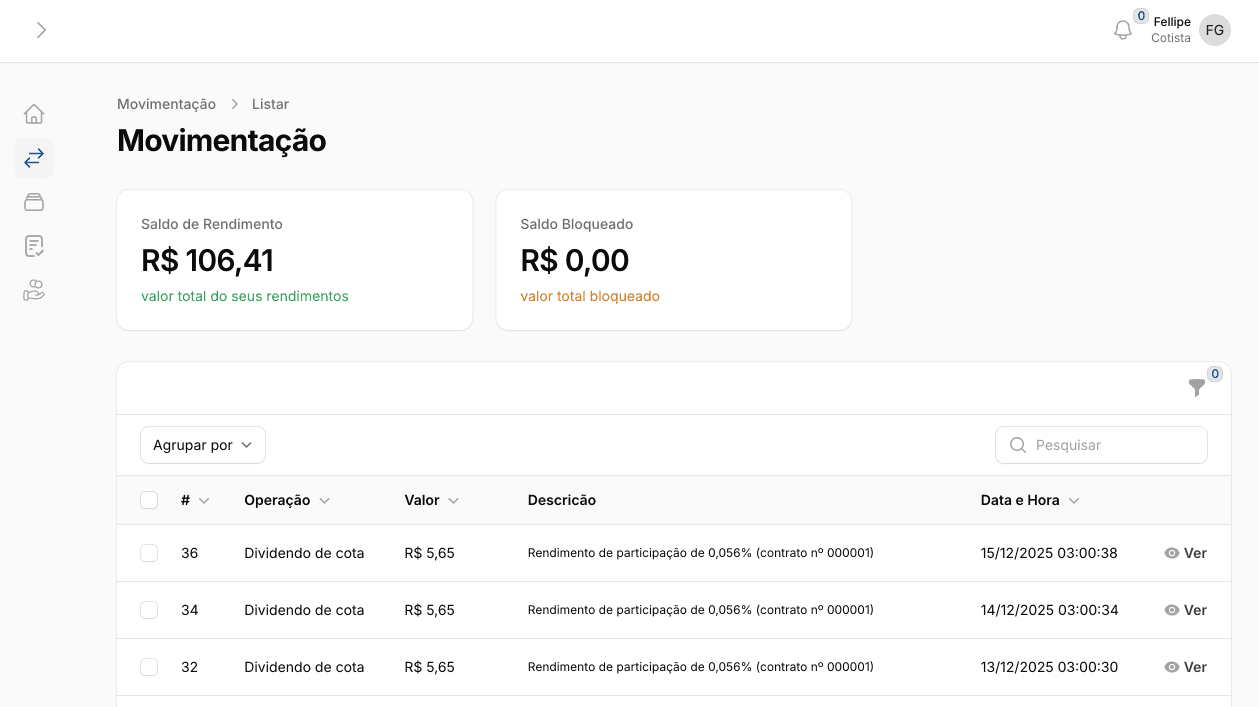Sort by the Valor column header
1259x707 pixels.
(431, 500)
